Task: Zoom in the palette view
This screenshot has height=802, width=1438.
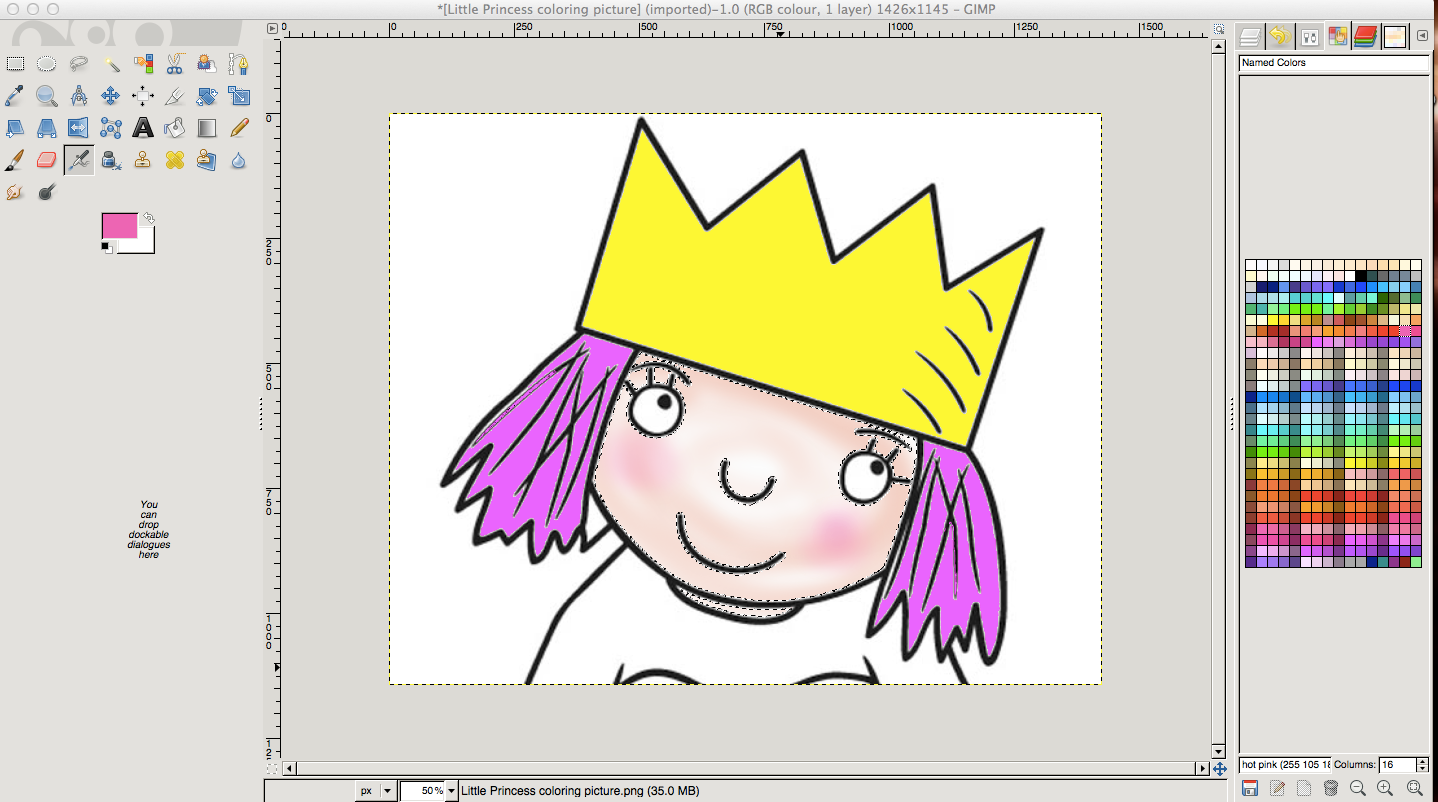Action: pyautogui.click(x=1386, y=789)
